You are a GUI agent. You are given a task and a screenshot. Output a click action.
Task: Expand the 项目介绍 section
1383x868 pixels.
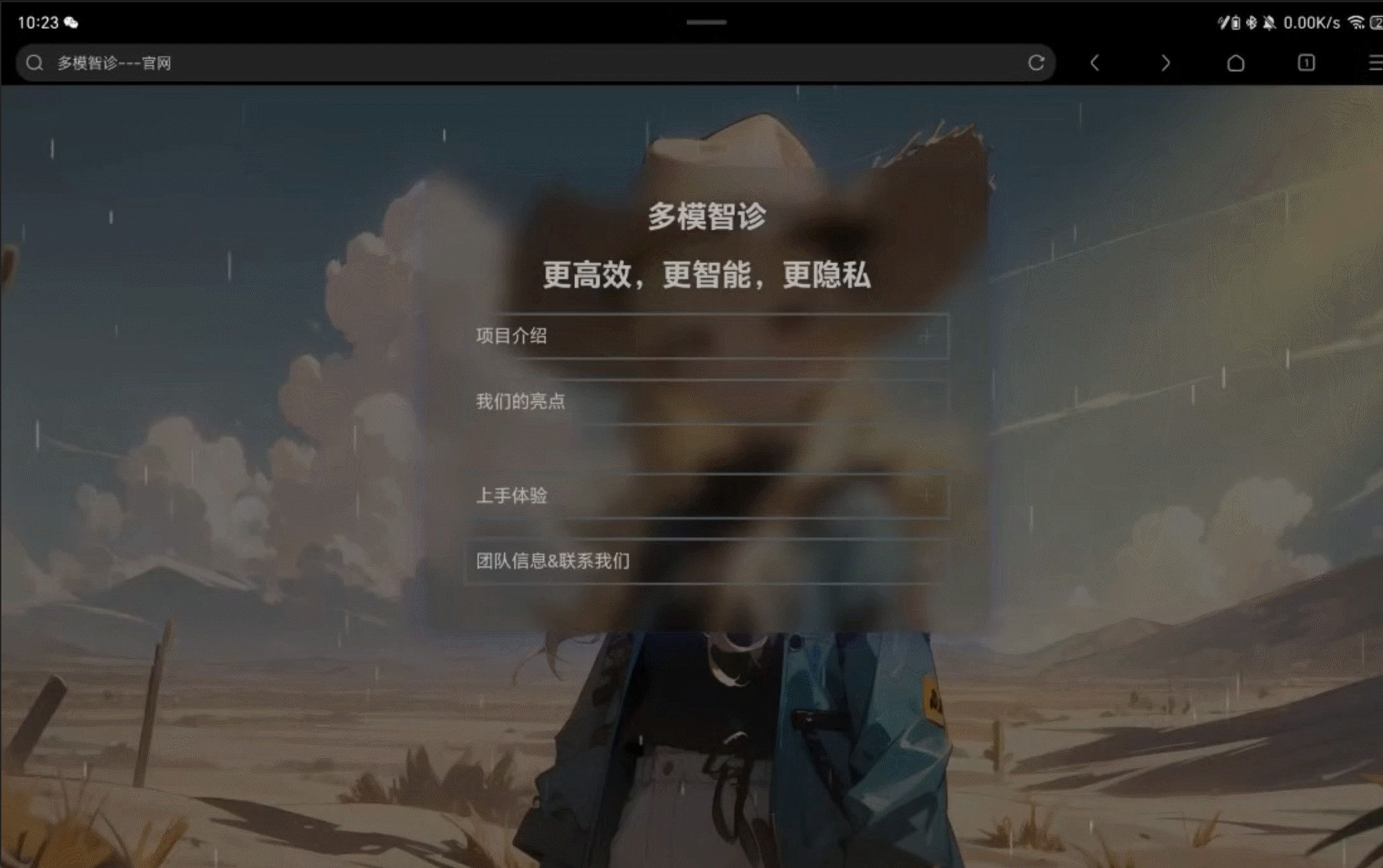pos(927,337)
